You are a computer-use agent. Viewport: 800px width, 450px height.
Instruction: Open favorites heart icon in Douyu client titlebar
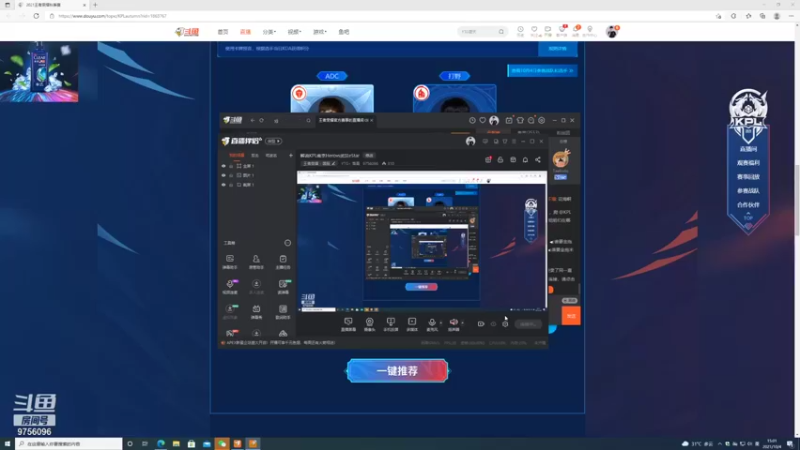click(x=483, y=120)
